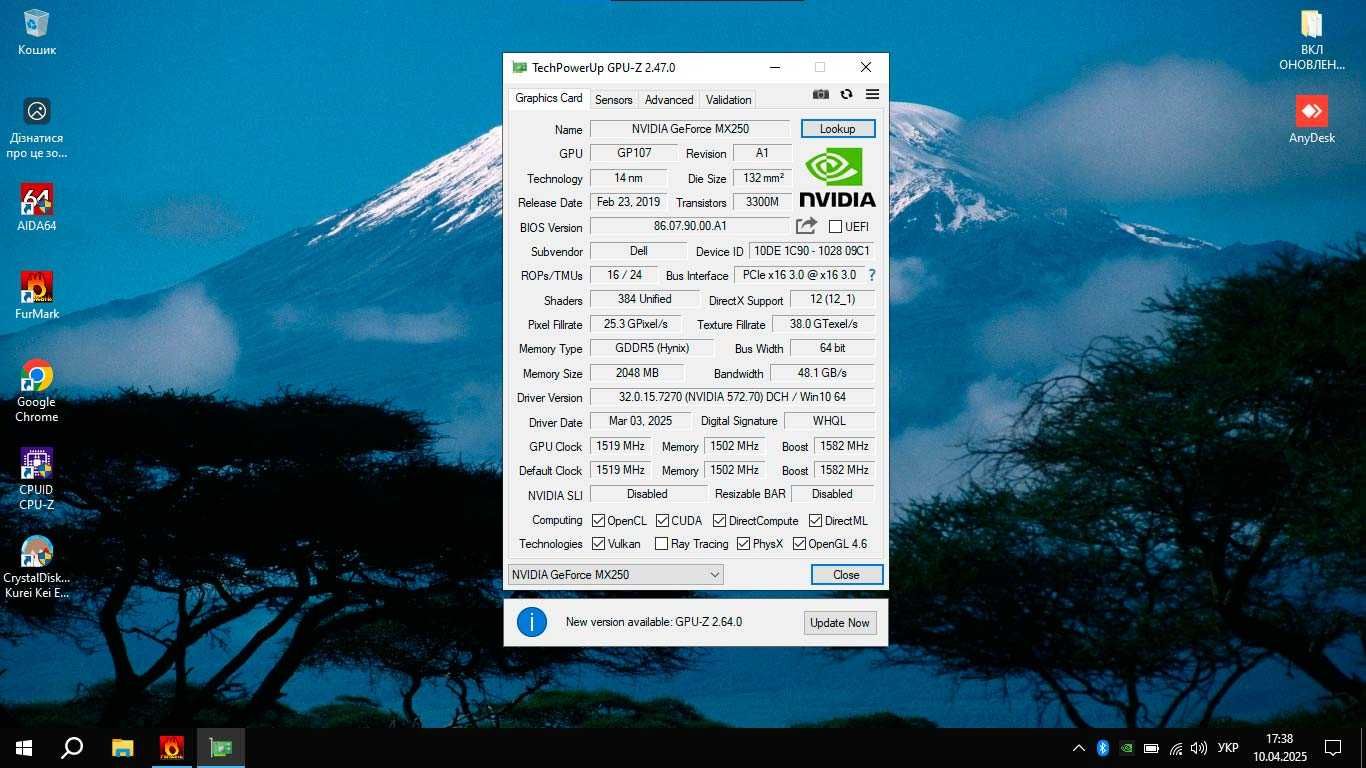The width and height of the screenshot is (1366, 768).
Task: Switch to FurMark on the taskbar
Action: (172, 747)
